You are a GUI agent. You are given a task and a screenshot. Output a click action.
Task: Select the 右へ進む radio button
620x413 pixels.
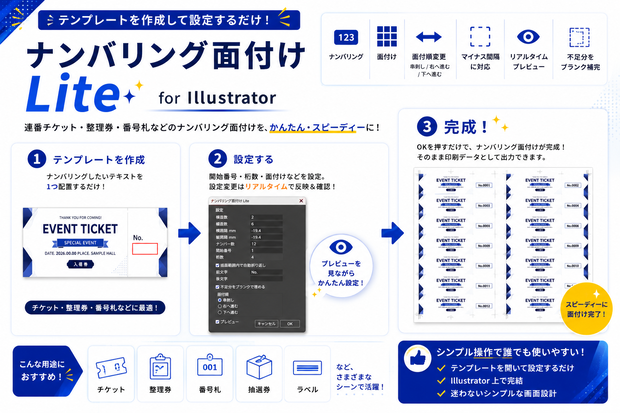coord(219,306)
